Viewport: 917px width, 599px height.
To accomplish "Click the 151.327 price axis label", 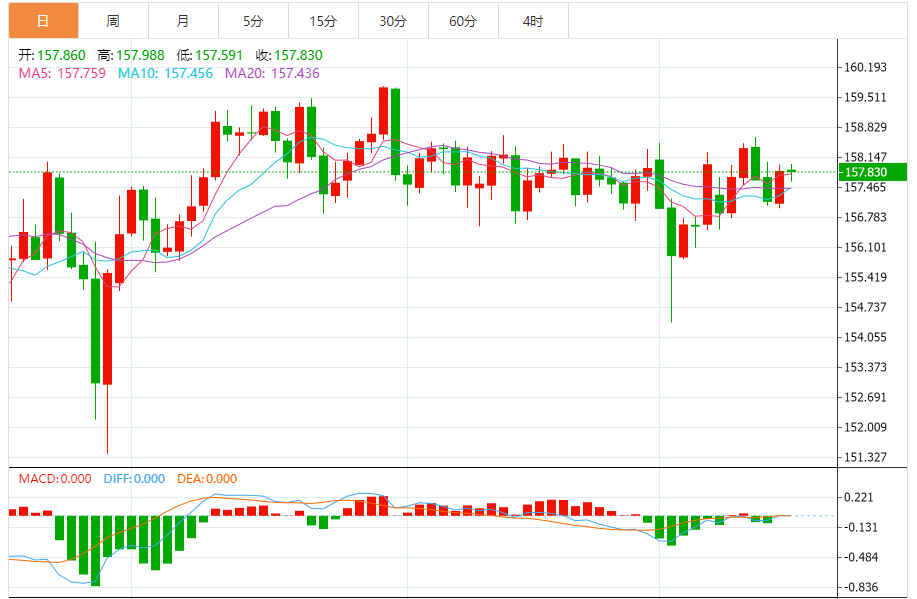I will [x=865, y=457].
